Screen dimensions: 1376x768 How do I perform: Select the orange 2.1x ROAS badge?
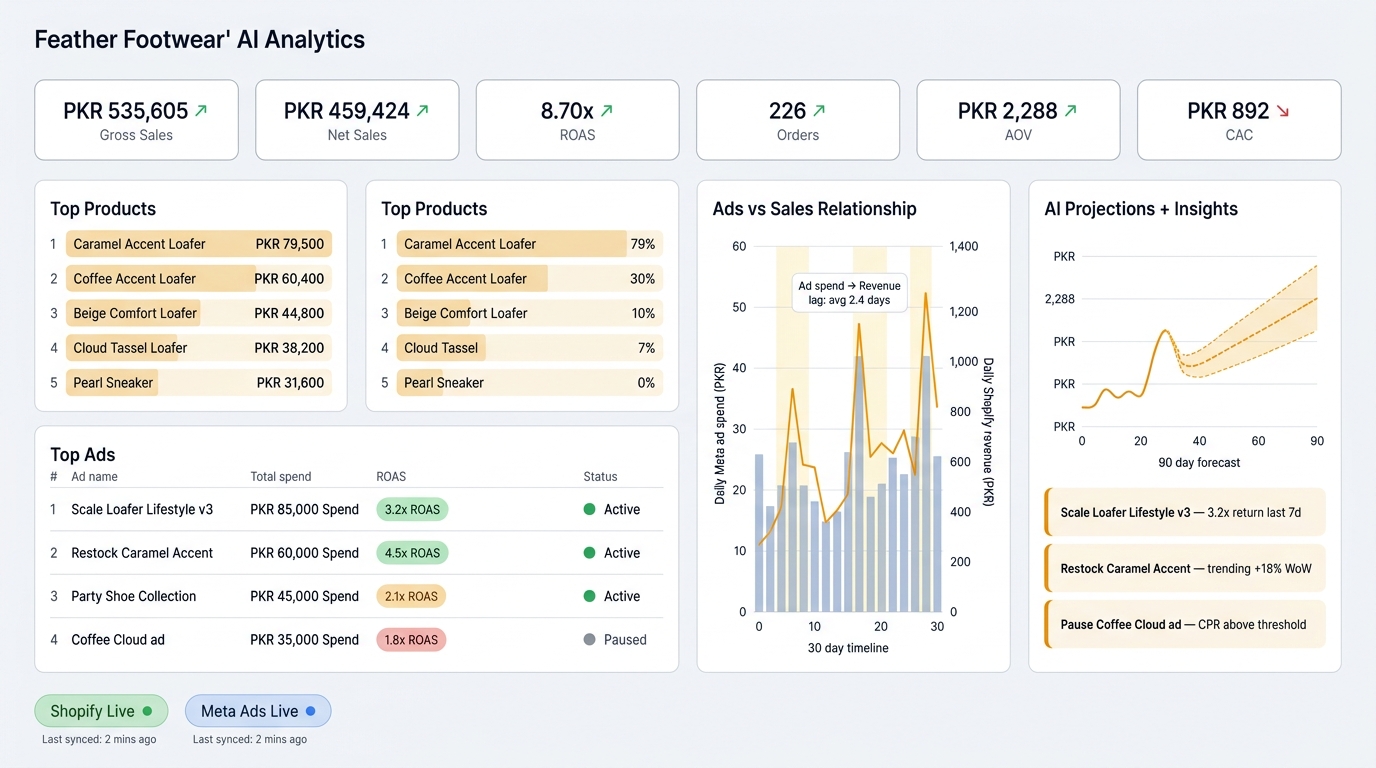tap(411, 596)
